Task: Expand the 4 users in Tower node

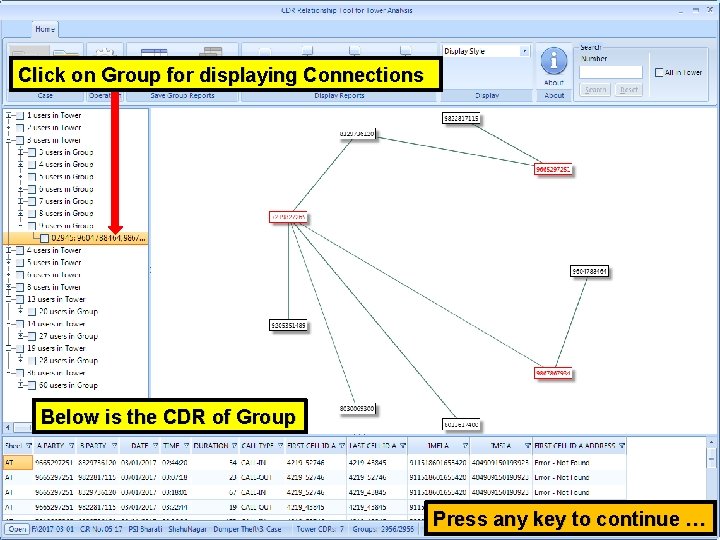Action: pos(8,251)
